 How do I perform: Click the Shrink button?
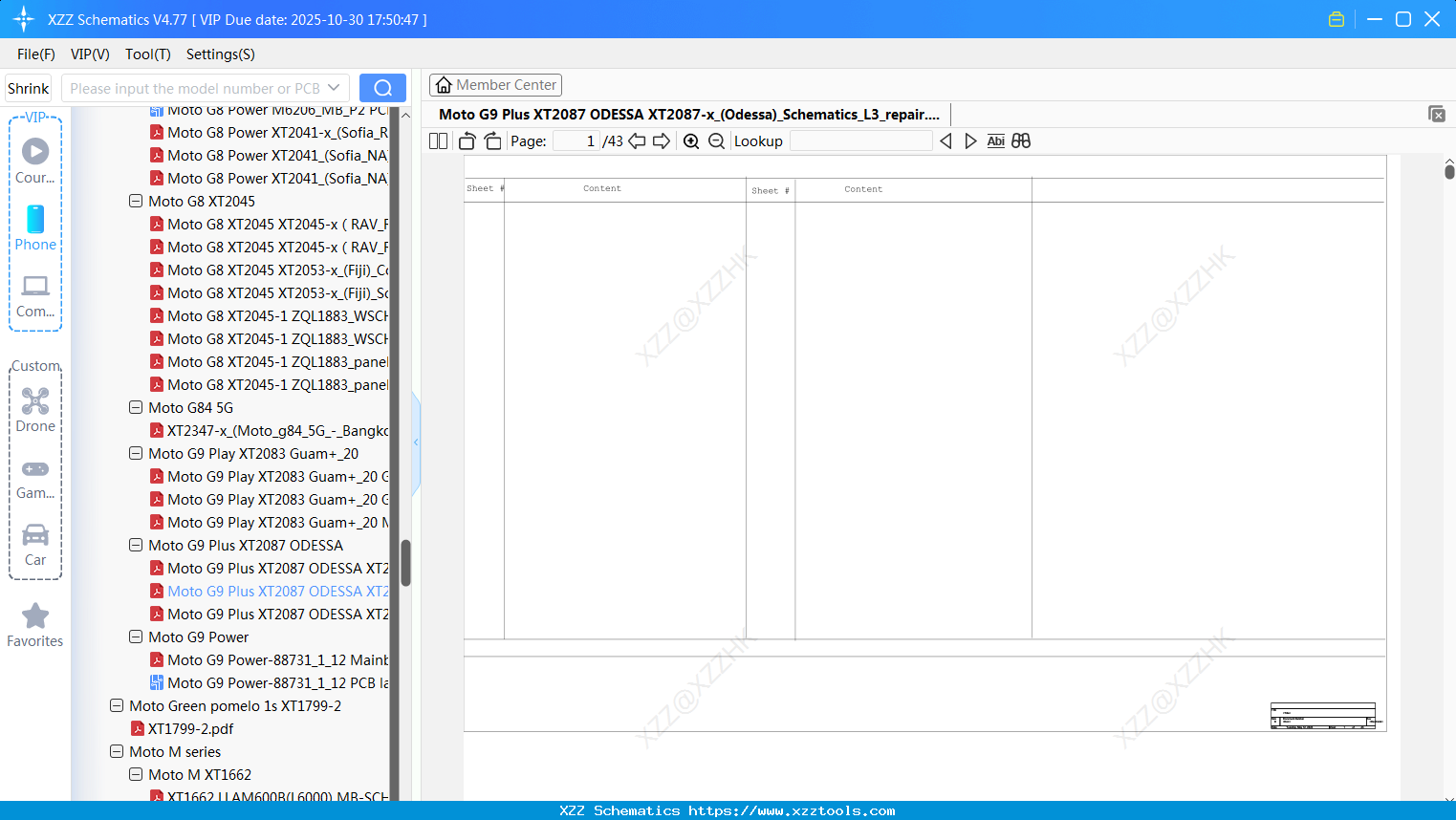coord(29,88)
